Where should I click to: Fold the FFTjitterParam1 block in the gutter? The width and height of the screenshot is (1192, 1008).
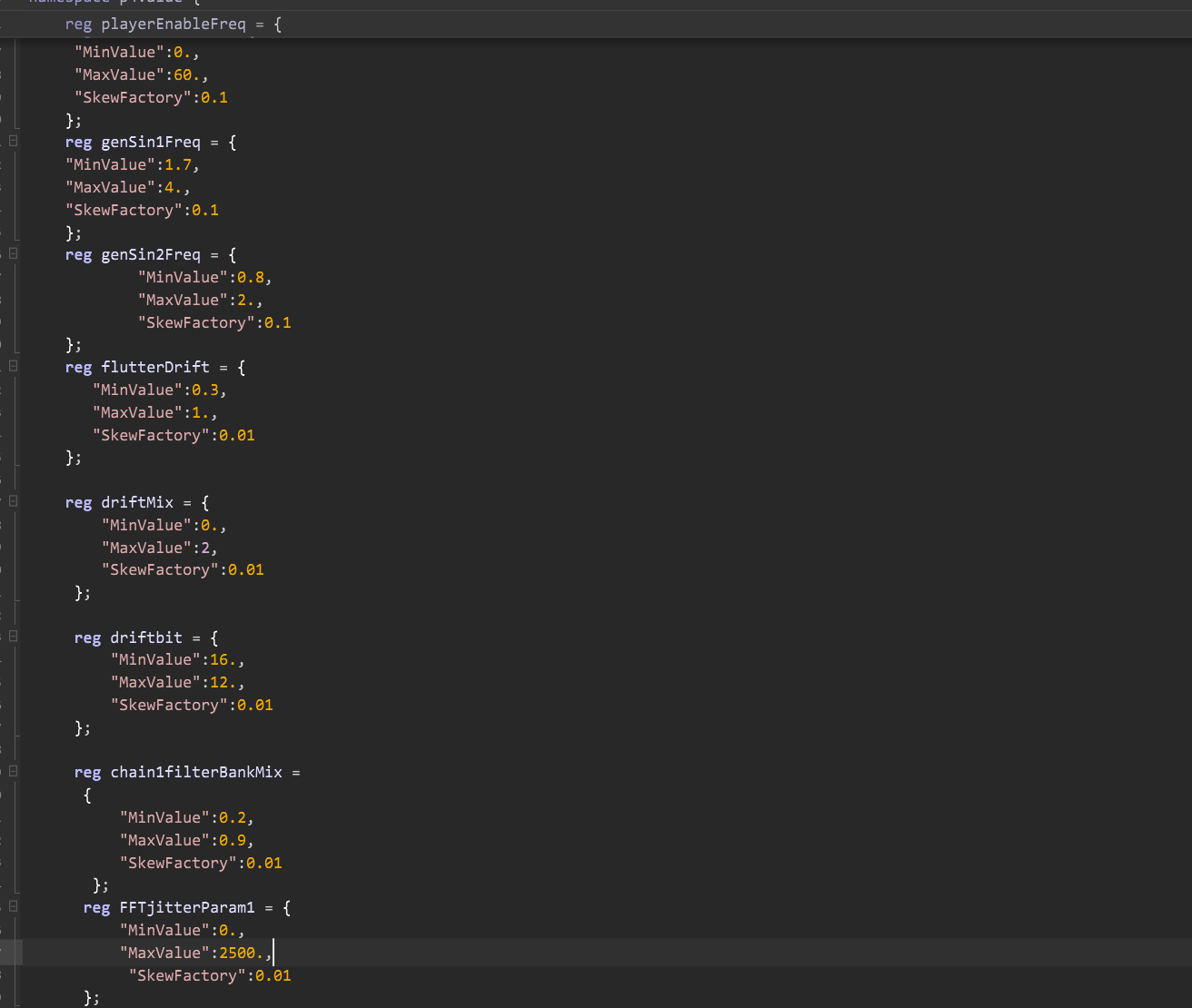click(13, 906)
